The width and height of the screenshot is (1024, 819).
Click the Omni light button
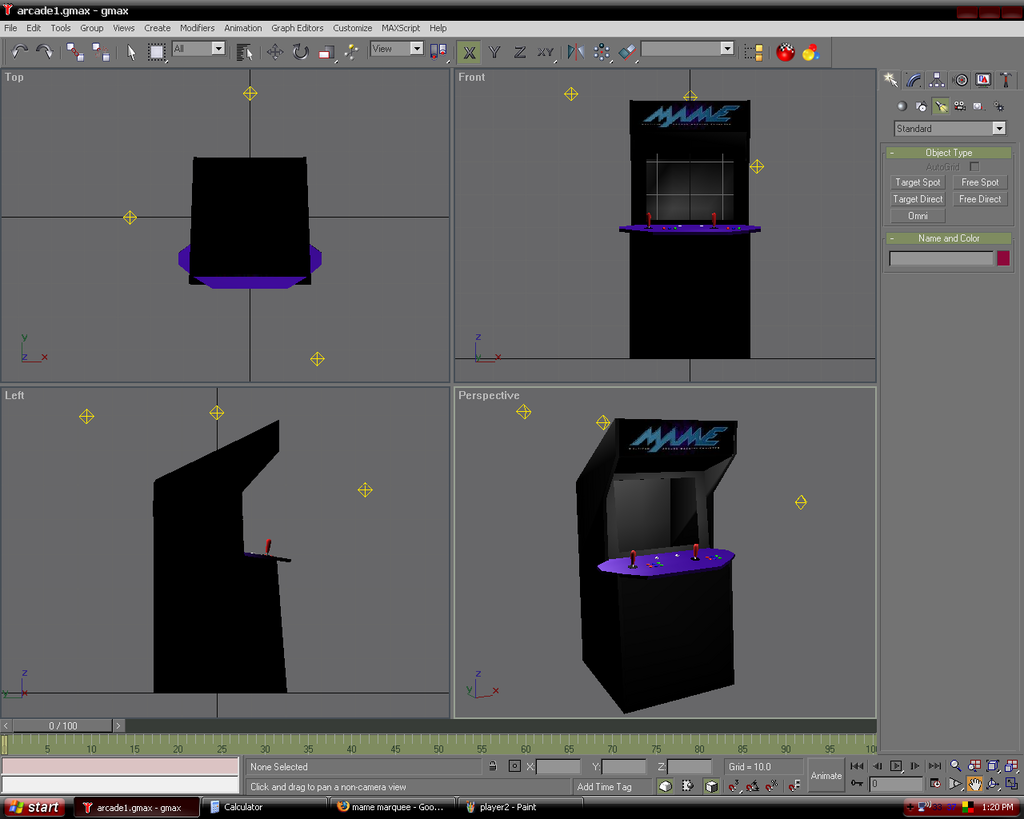[917, 216]
